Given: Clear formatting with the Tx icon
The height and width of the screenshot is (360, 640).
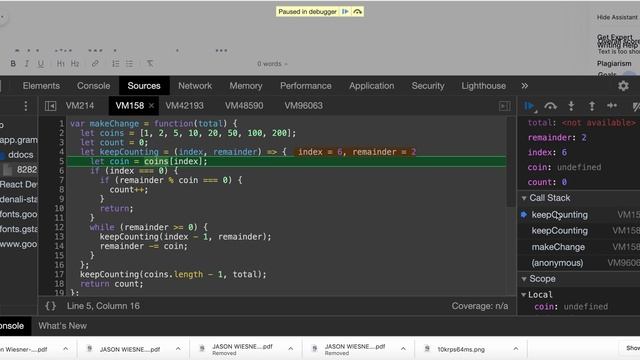Looking at the screenshot, I should (x=150, y=64).
